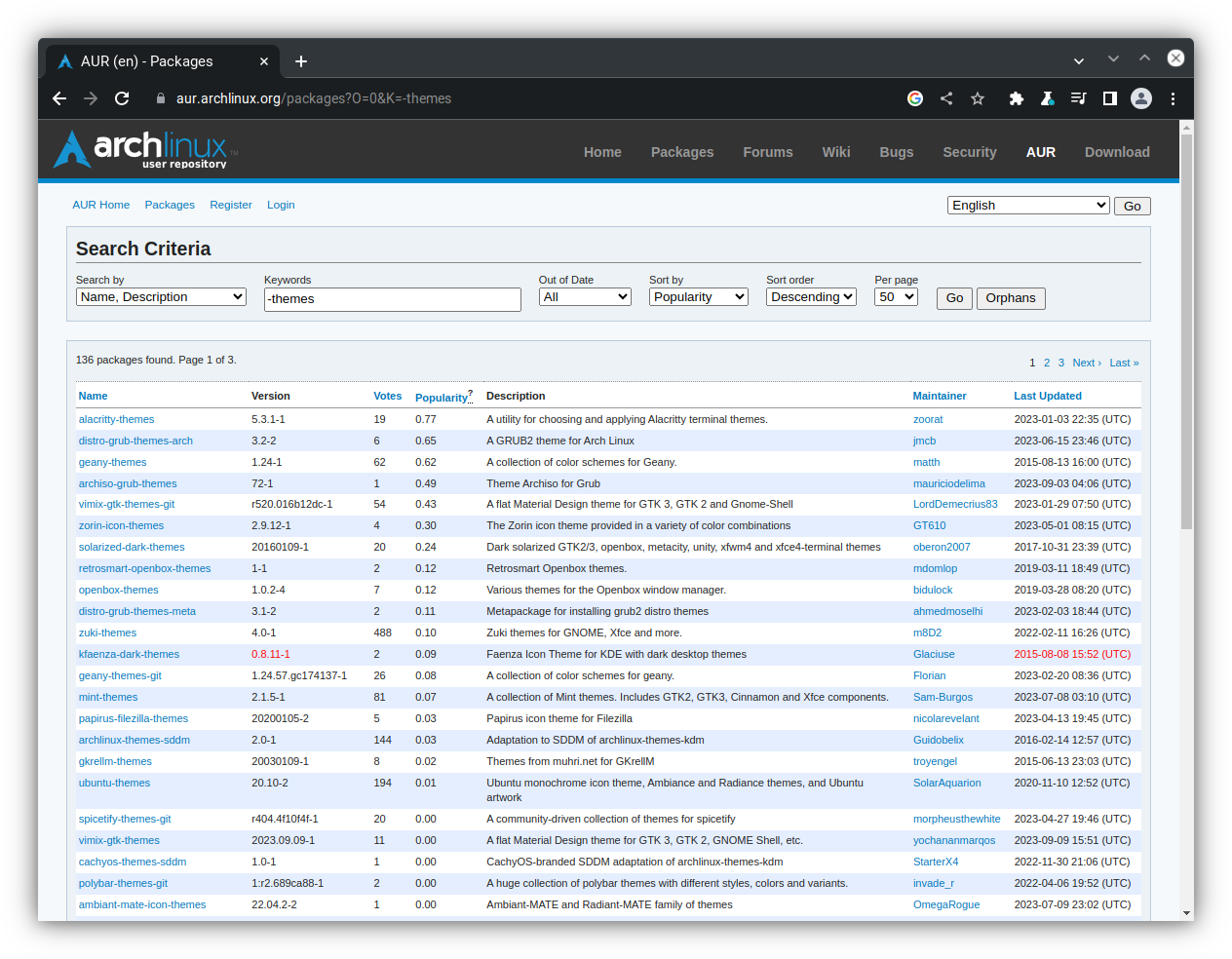1232x959 pixels.
Task: Share this page icon
Action: point(946,98)
